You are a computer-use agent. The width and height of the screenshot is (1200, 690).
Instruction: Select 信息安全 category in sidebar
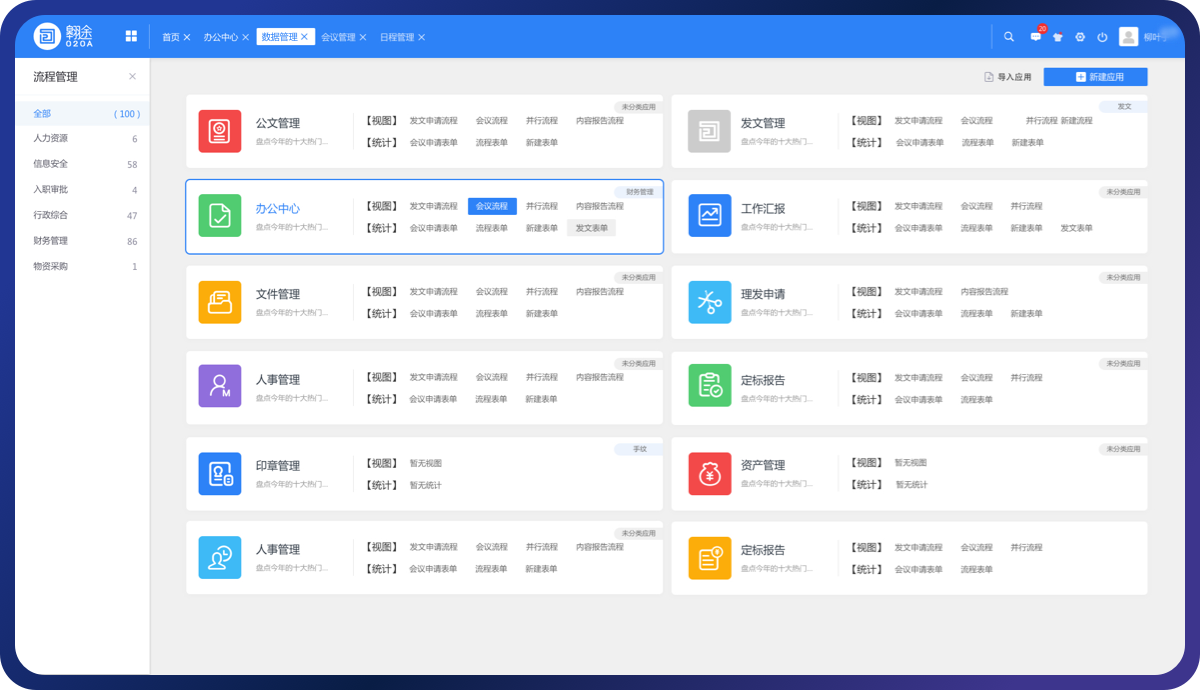pos(51,164)
